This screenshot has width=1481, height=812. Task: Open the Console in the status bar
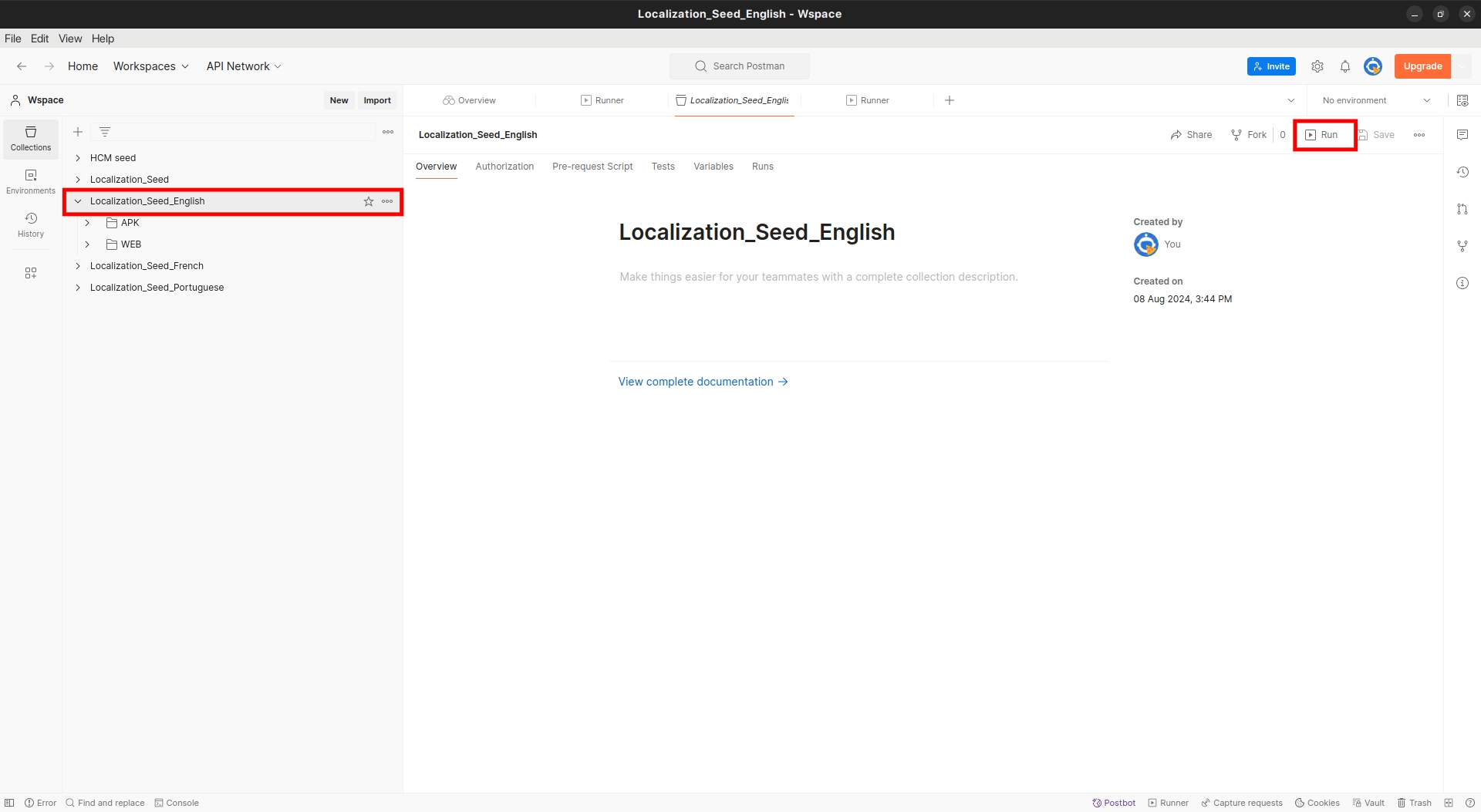pyautogui.click(x=177, y=803)
